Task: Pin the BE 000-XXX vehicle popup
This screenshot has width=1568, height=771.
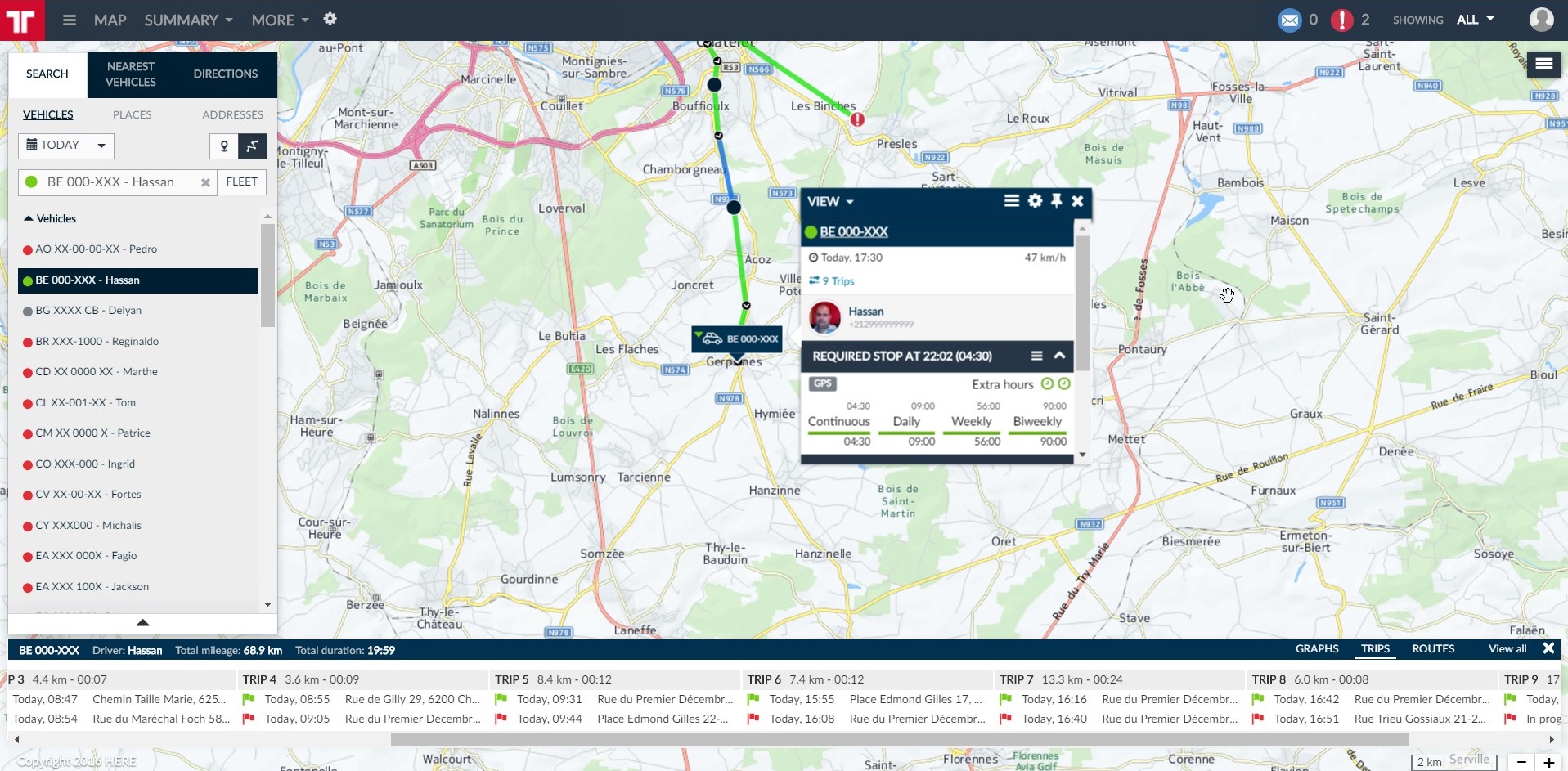Action: [1056, 201]
